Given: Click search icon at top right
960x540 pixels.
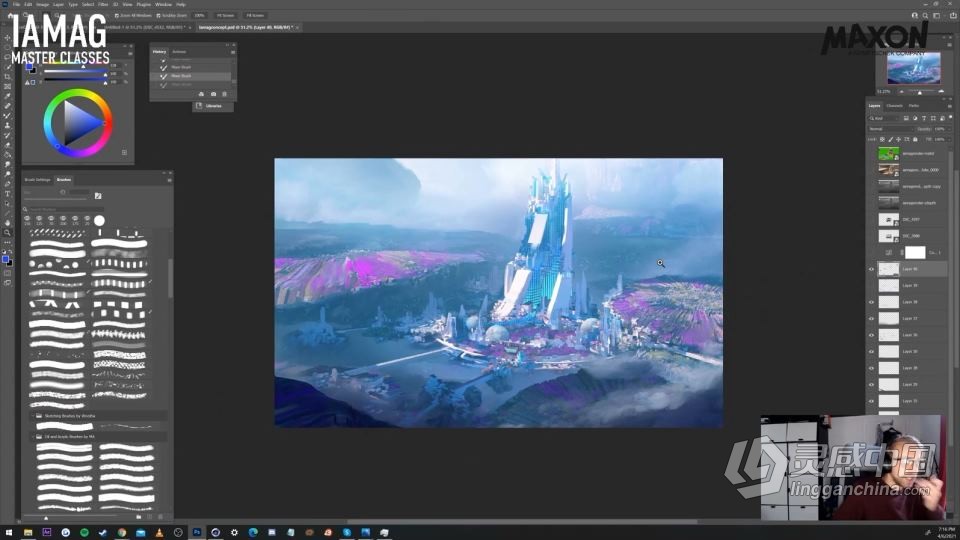Looking at the screenshot, I should (x=925, y=15).
